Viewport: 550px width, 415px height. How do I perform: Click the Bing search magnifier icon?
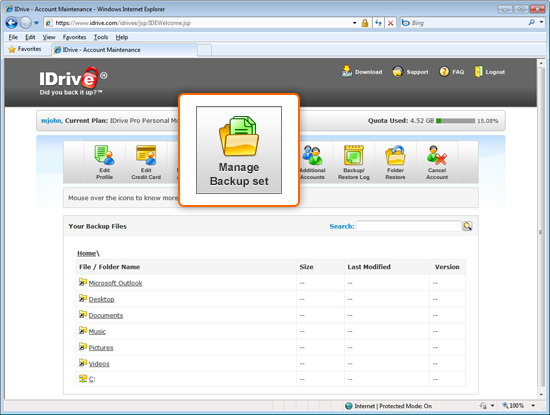(x=531, y=23)
